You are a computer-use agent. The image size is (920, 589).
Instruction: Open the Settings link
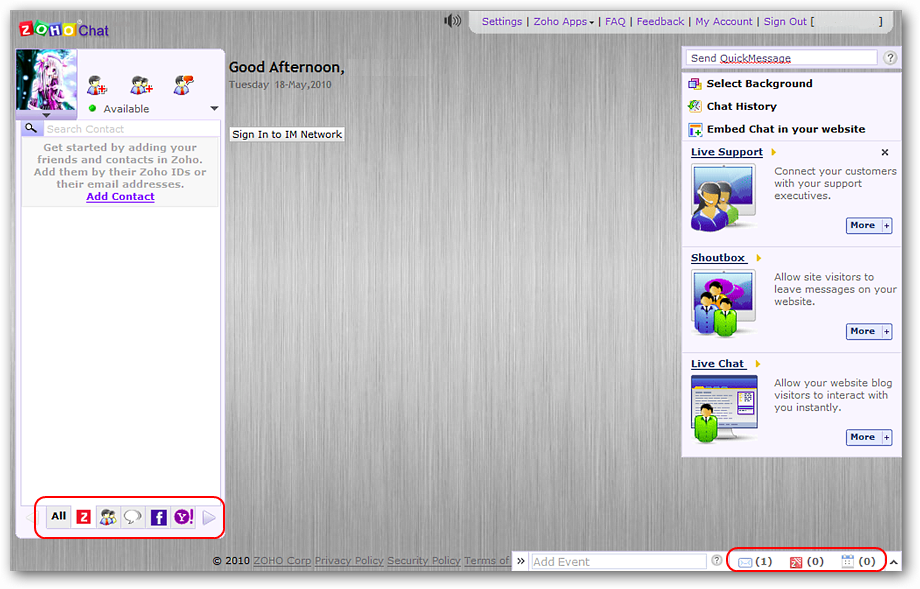pyautogui.click(x=502, y=22)
